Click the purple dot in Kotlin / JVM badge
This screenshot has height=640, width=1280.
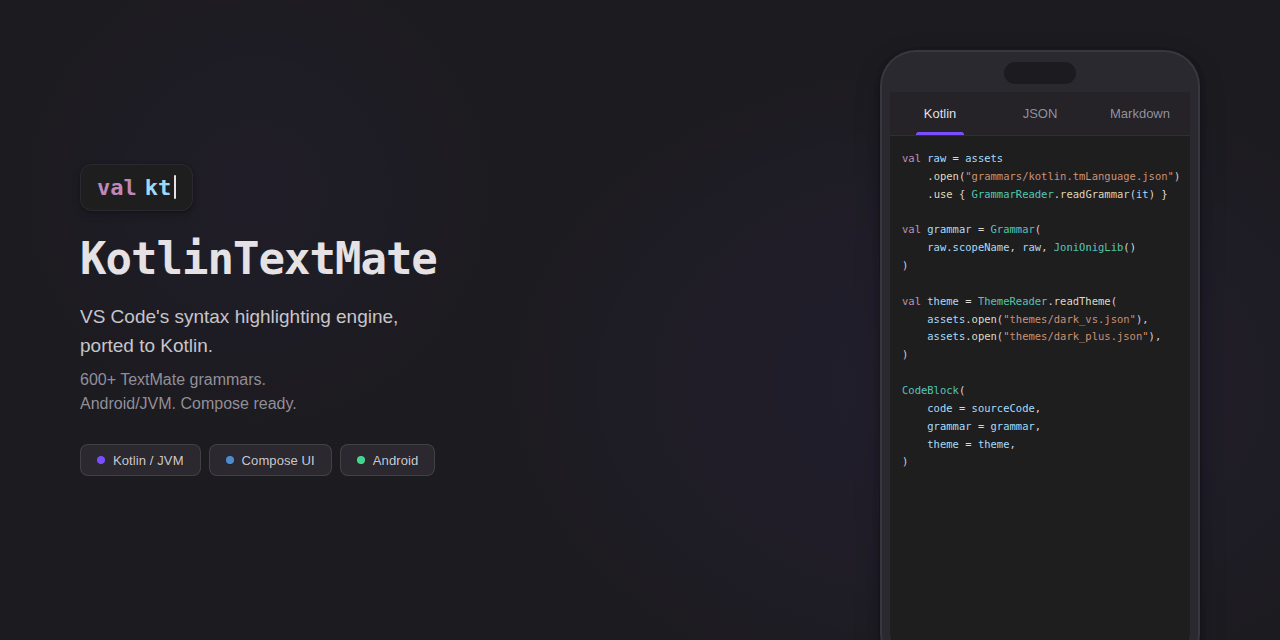[101, 460]
